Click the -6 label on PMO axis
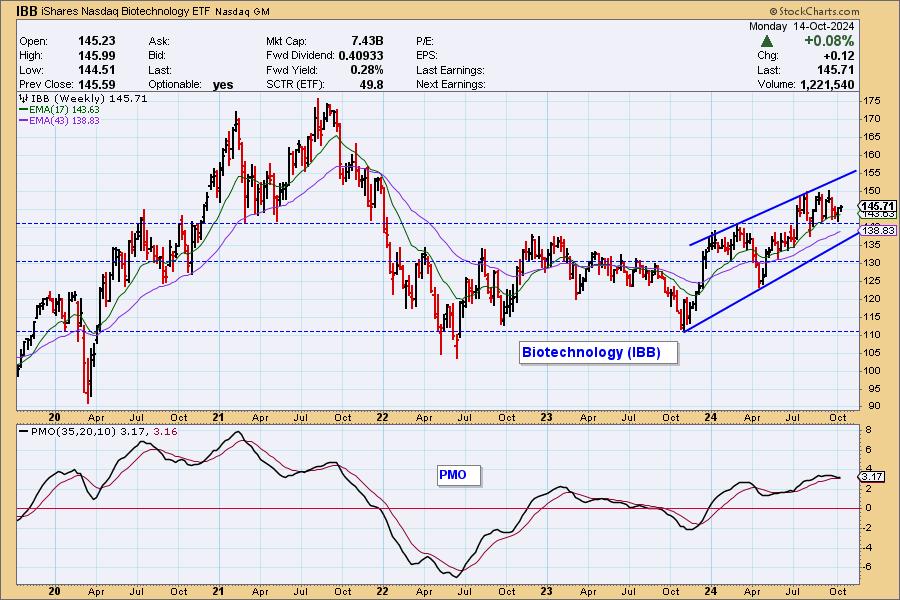The image size is (900, 600). (868, 567)
